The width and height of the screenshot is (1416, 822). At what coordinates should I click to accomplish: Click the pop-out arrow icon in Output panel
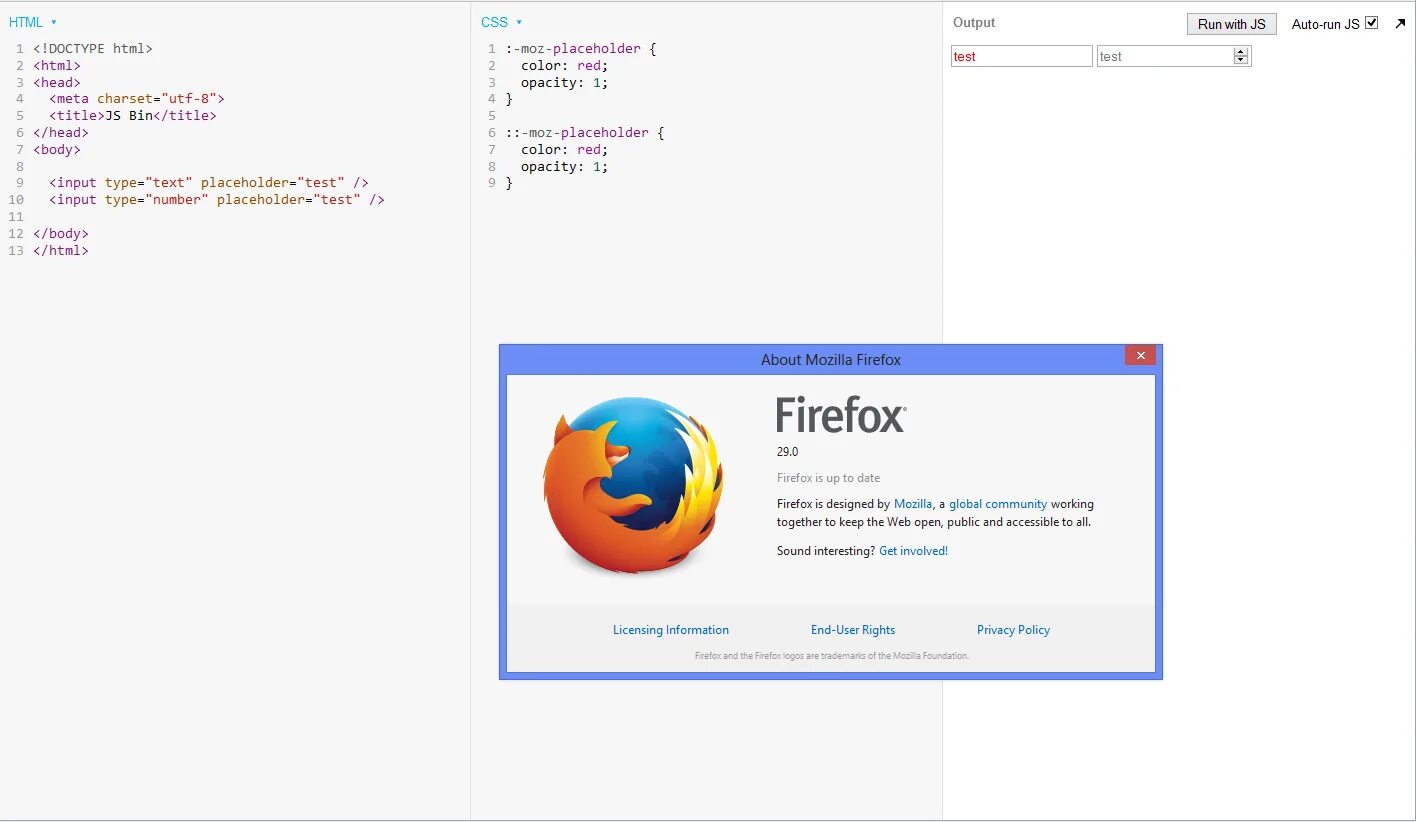(1400, 23)
